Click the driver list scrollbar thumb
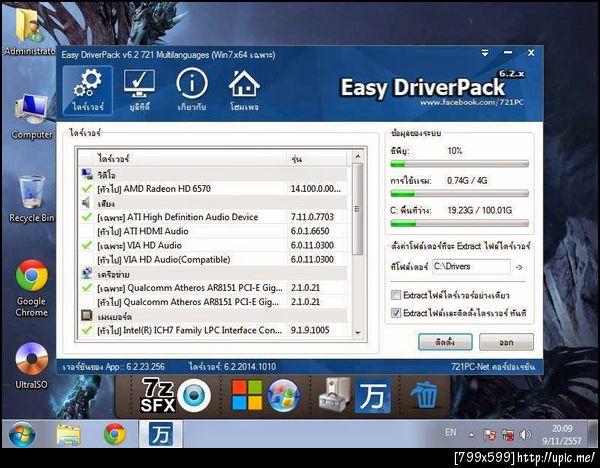This screenshot has width=600, height=468. coord(357,209)
